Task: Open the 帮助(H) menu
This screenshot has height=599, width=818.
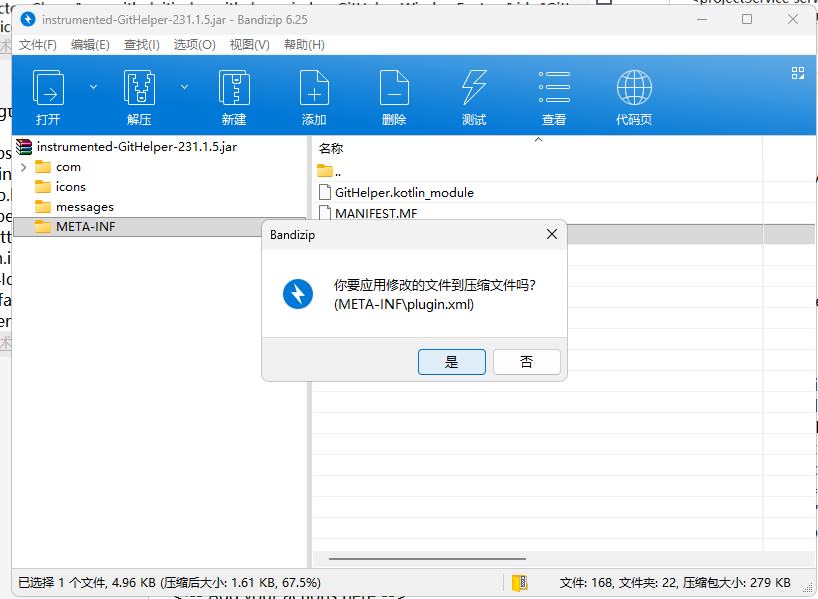Action: (x=304, y=45)
